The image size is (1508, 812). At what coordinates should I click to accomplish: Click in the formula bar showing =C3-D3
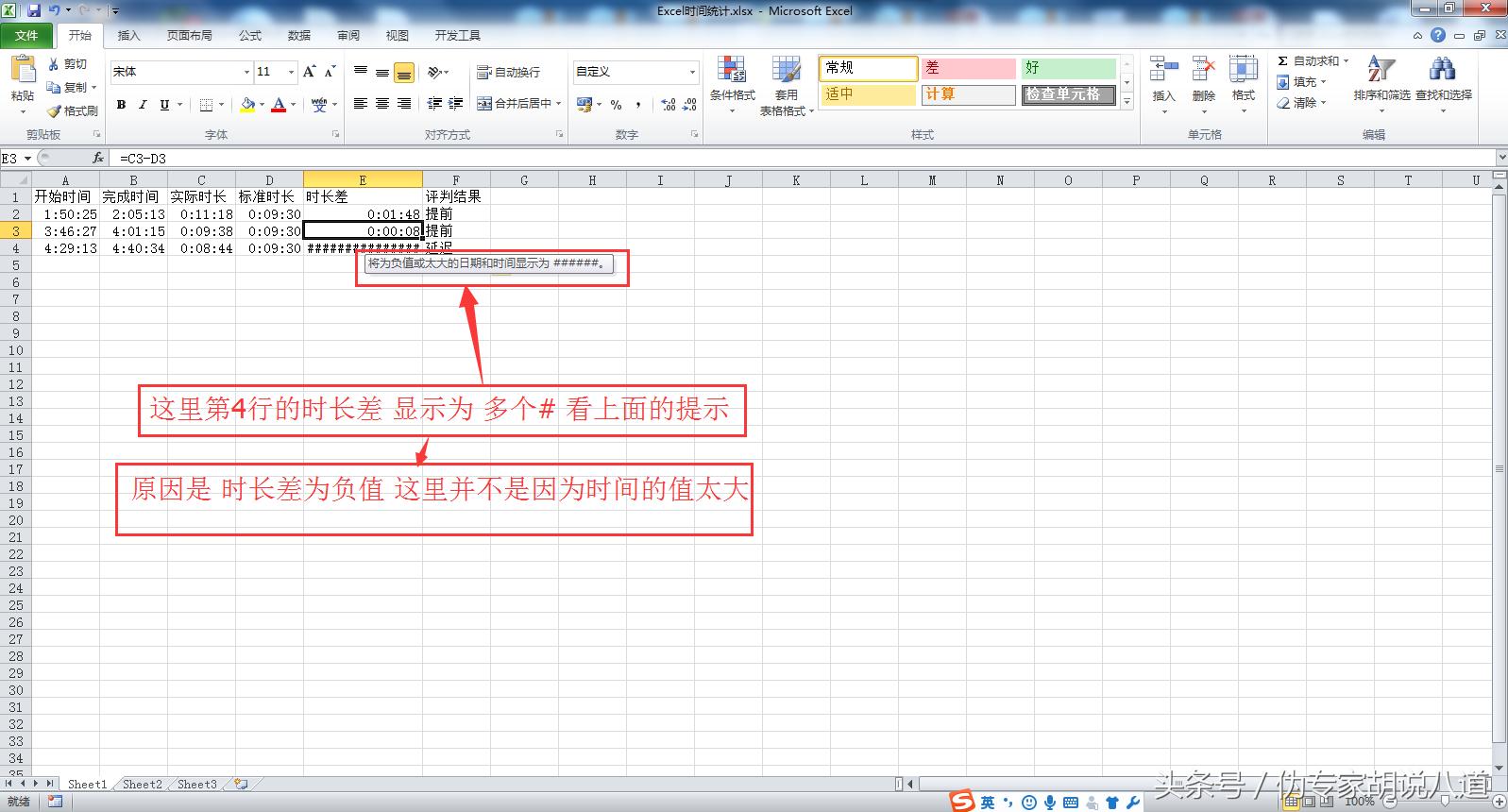803,159
